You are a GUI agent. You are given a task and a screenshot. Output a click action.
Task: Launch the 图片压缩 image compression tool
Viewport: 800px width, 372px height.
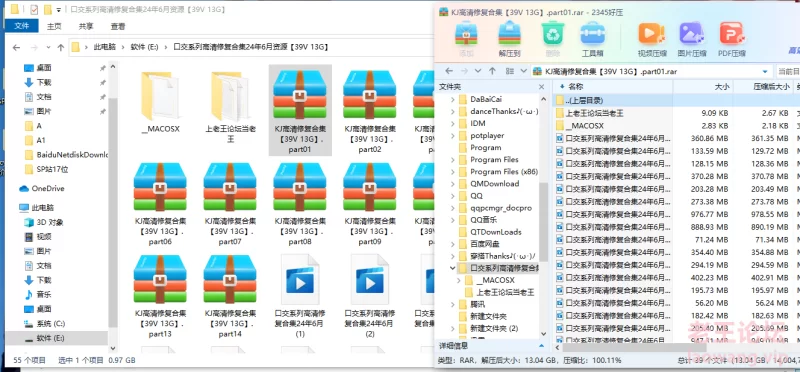pos(692,34)
